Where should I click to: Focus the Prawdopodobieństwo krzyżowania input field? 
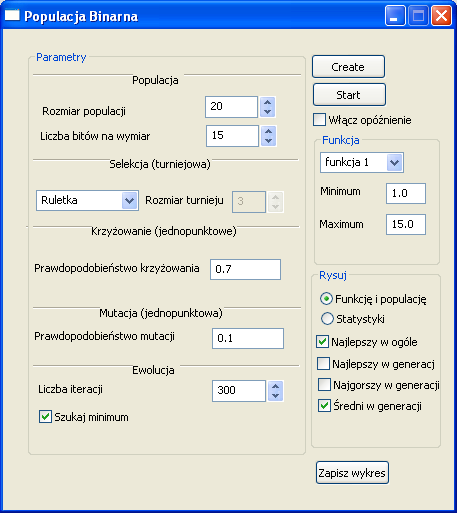245,269
